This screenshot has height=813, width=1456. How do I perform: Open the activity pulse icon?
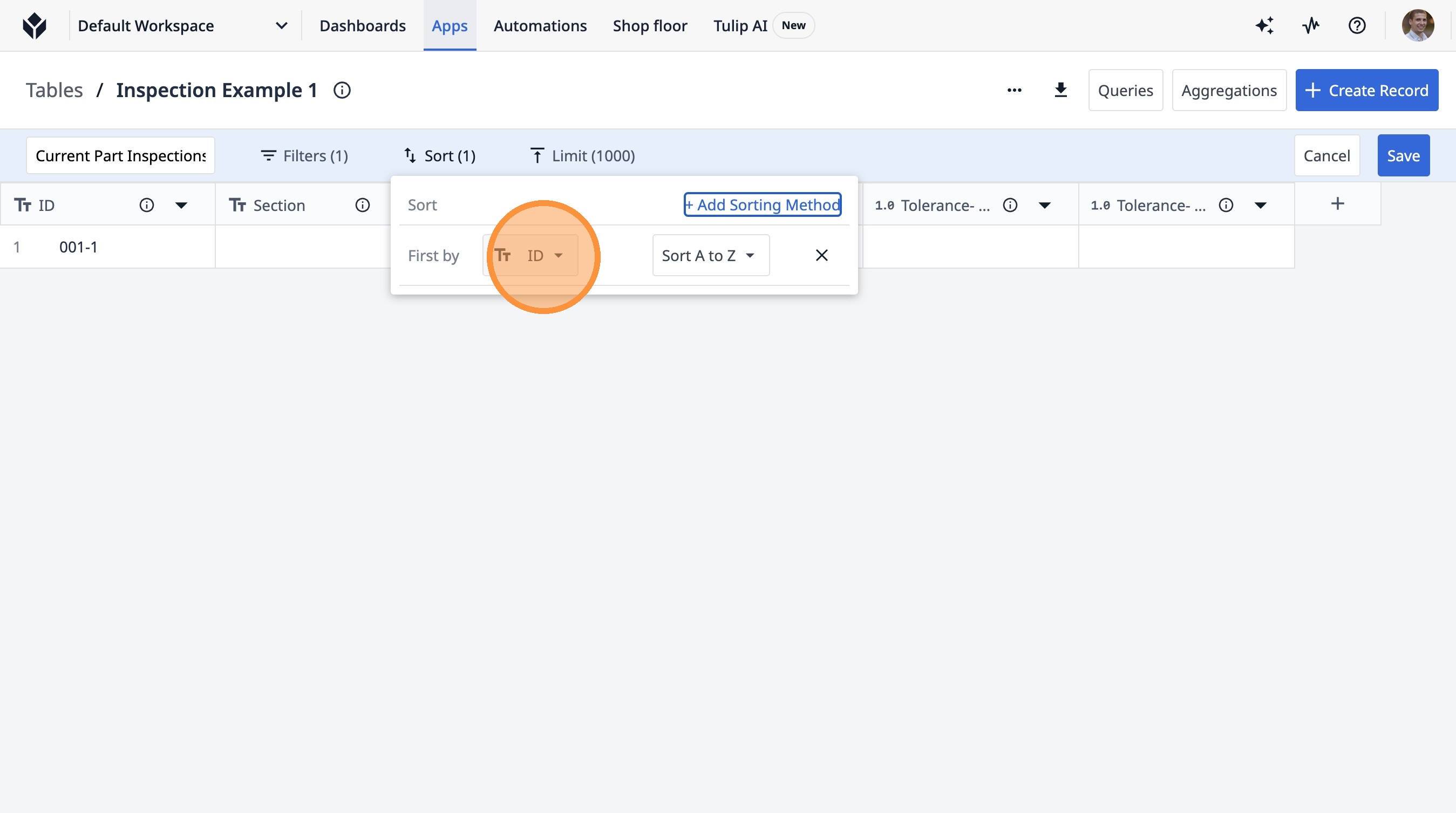(1311, 25)
